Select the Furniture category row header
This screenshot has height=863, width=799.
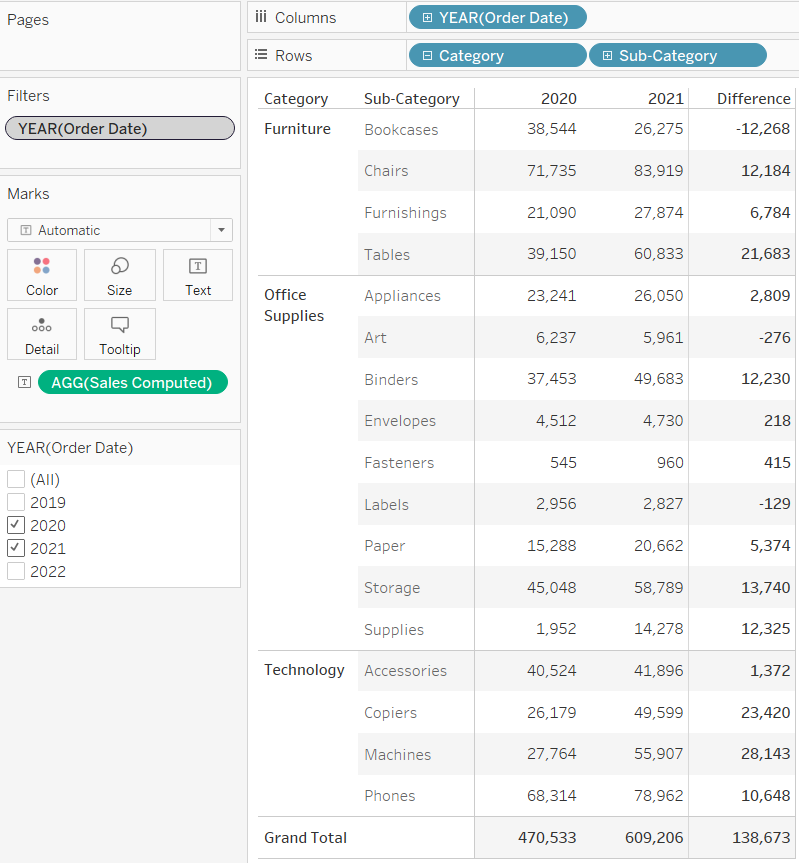tap(297, 129)
